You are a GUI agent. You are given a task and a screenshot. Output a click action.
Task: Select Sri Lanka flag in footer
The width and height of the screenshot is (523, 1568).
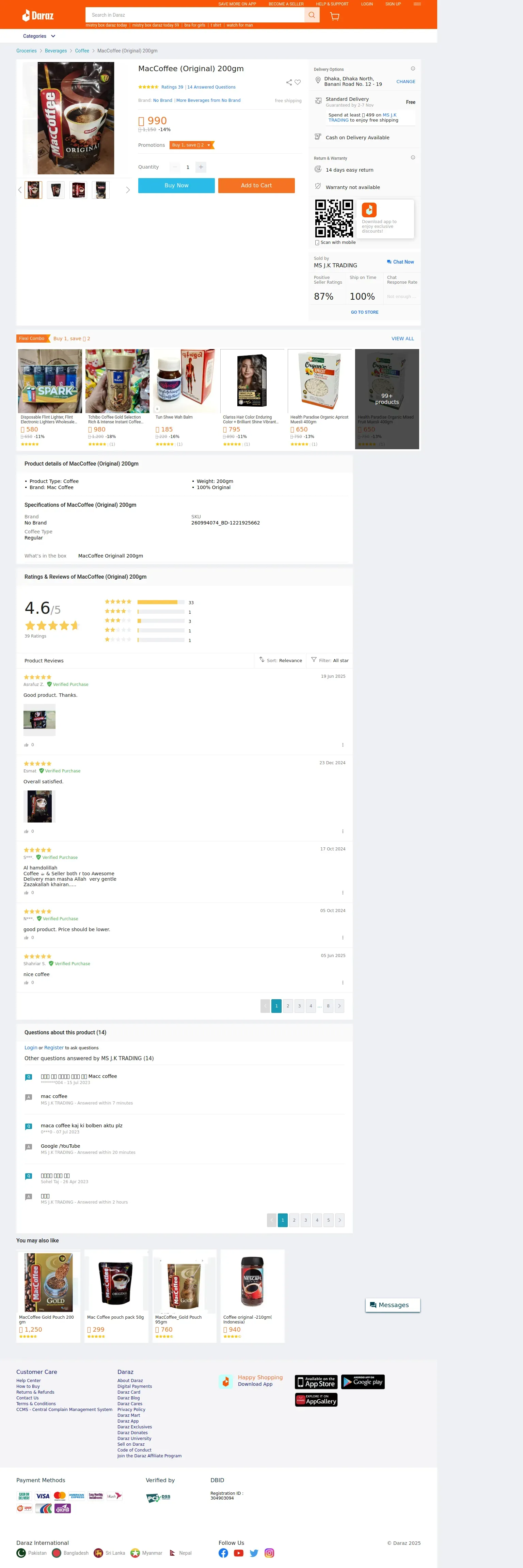[x=99, y=1553]
